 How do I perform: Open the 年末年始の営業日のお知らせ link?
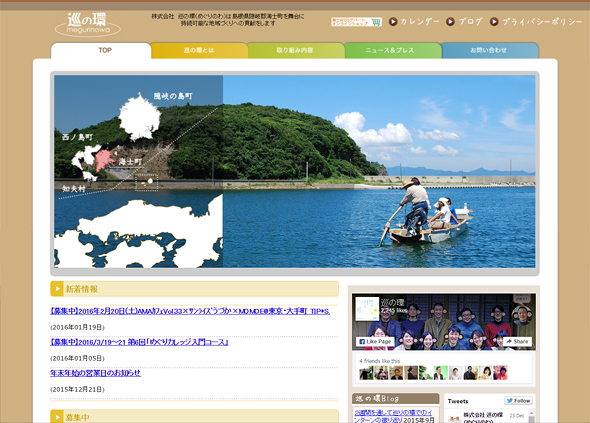coord(95,373)
